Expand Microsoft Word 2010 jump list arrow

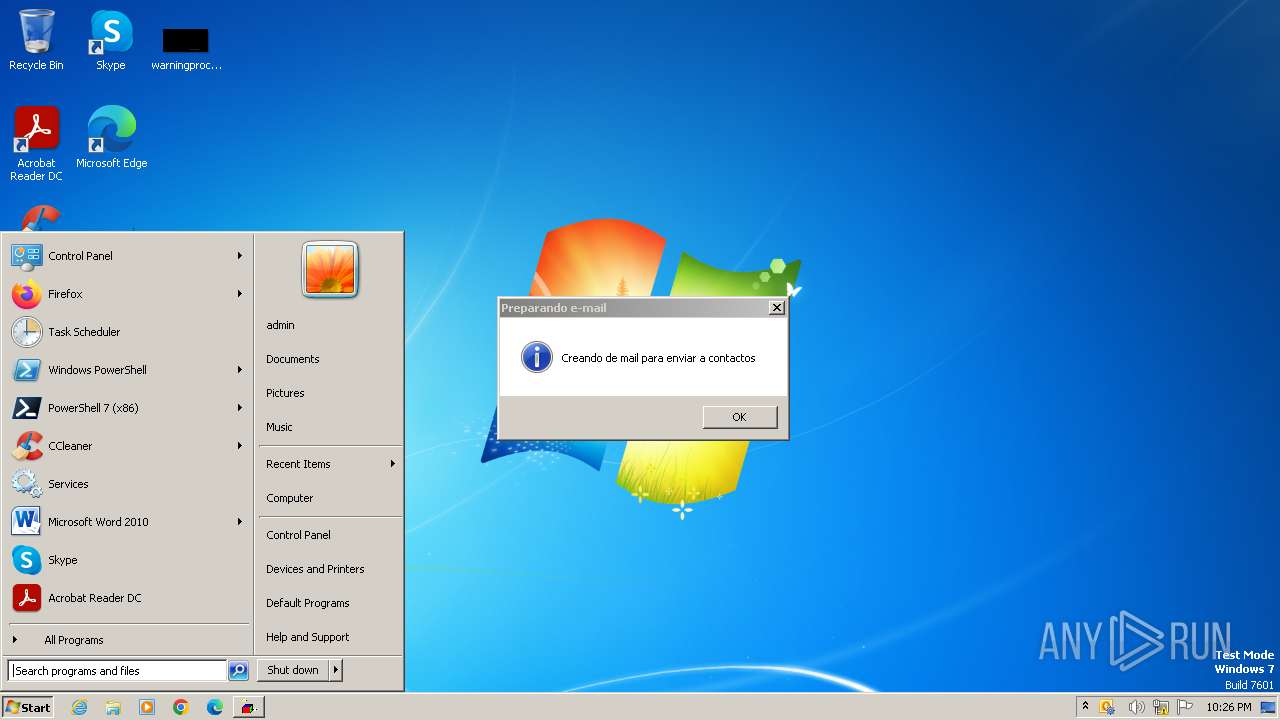[240, 522]
